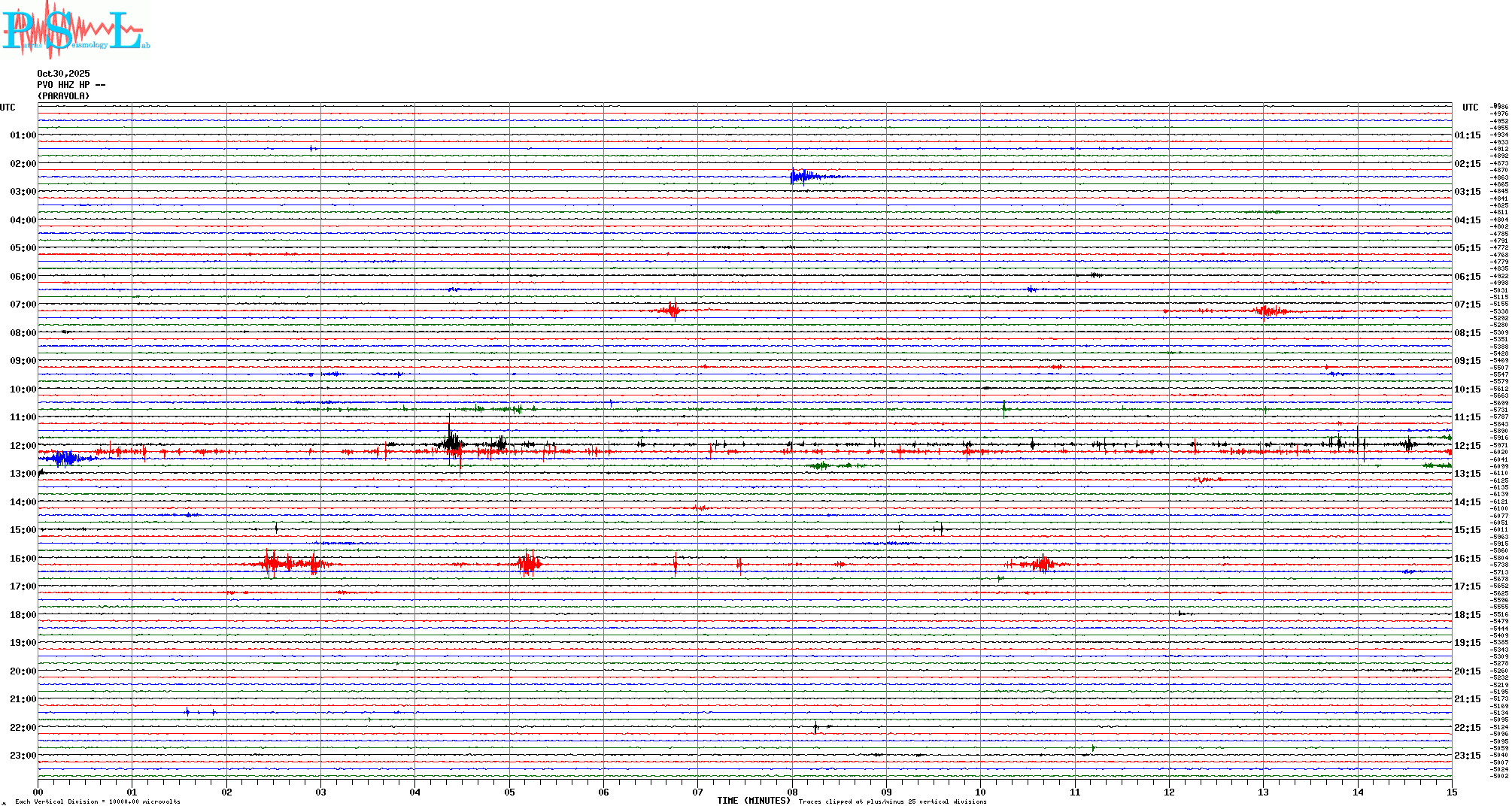1512x812 pixels.
Task: Click the Traces clipped footnote text
Action: click(x=892, y=801)
